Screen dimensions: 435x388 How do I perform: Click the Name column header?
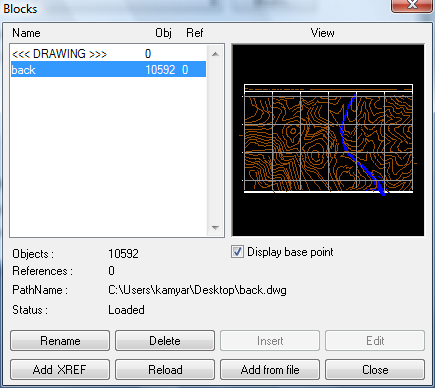point(26,33)
